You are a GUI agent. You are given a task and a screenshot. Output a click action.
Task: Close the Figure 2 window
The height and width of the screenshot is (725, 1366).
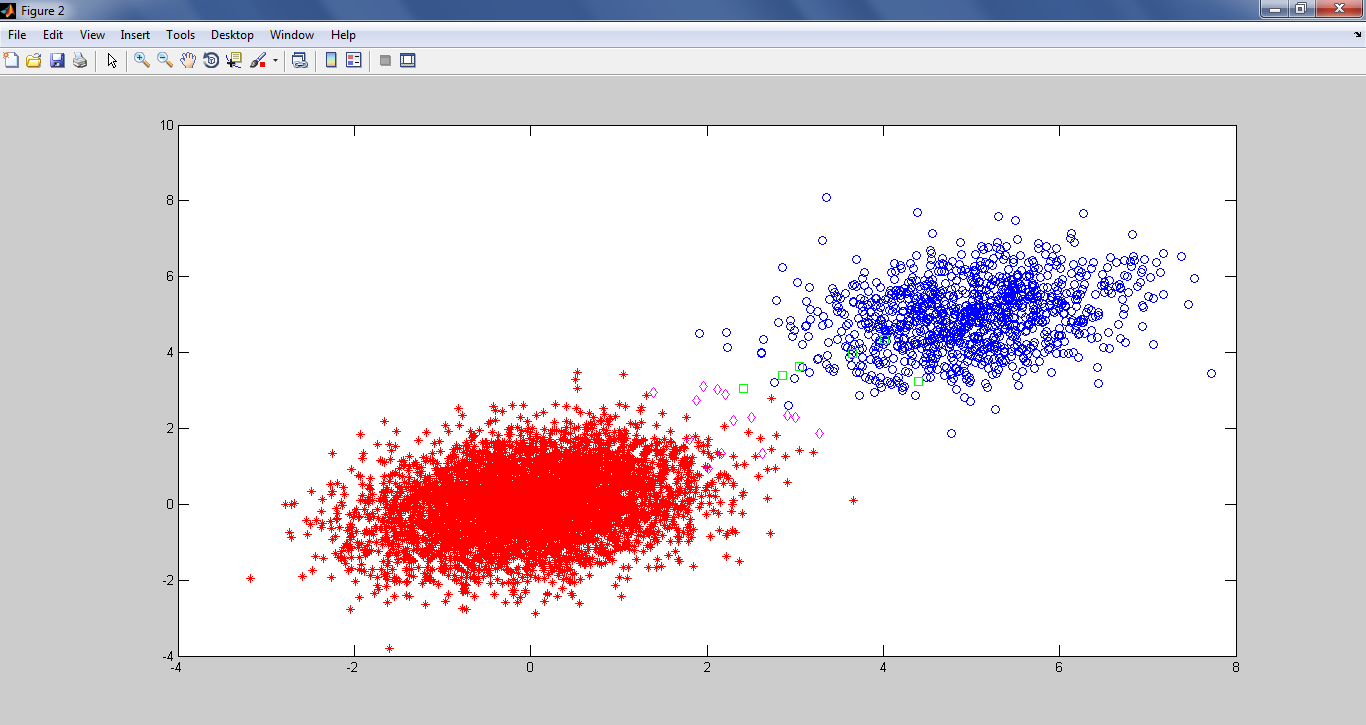(x=1338, y=9)
